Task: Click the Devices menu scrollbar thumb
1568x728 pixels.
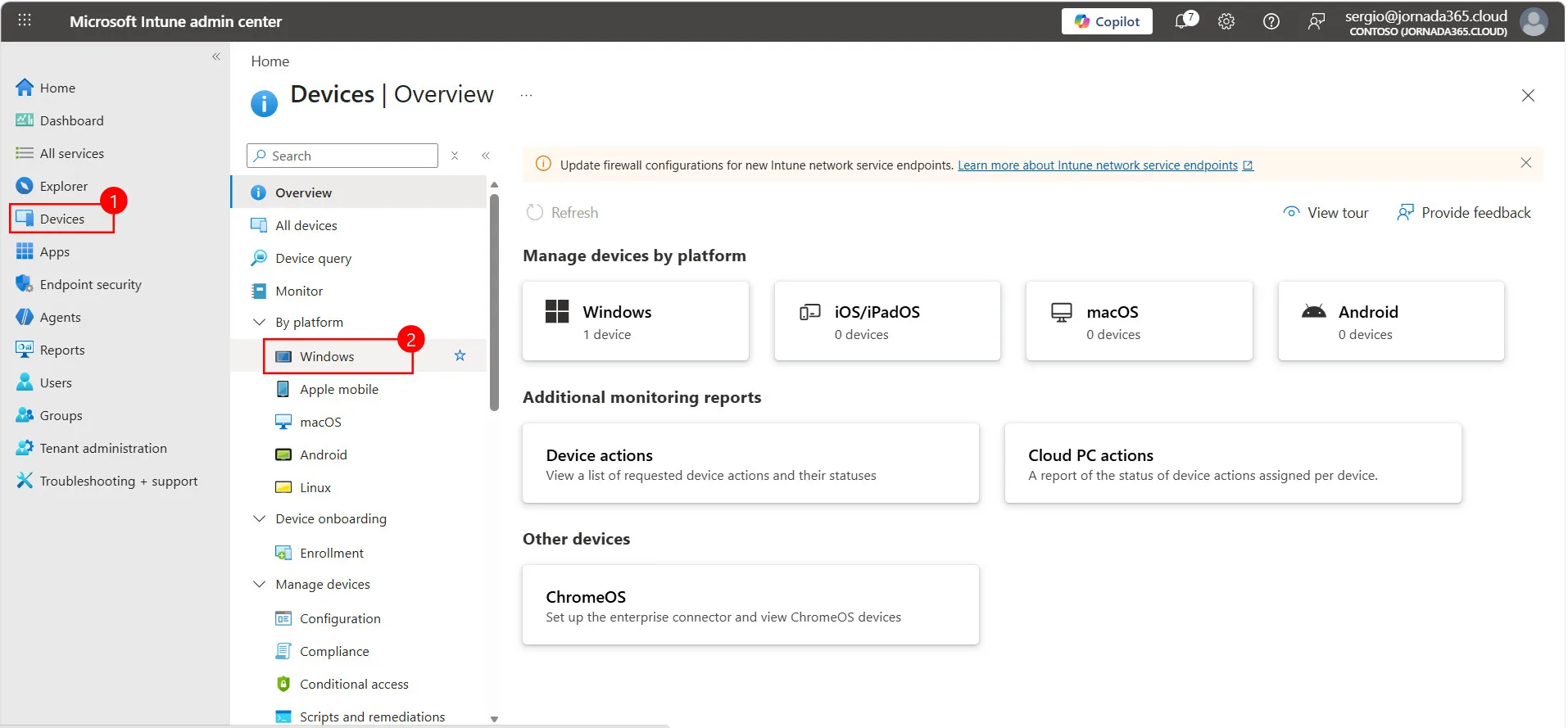Action: tap(494, 302)
